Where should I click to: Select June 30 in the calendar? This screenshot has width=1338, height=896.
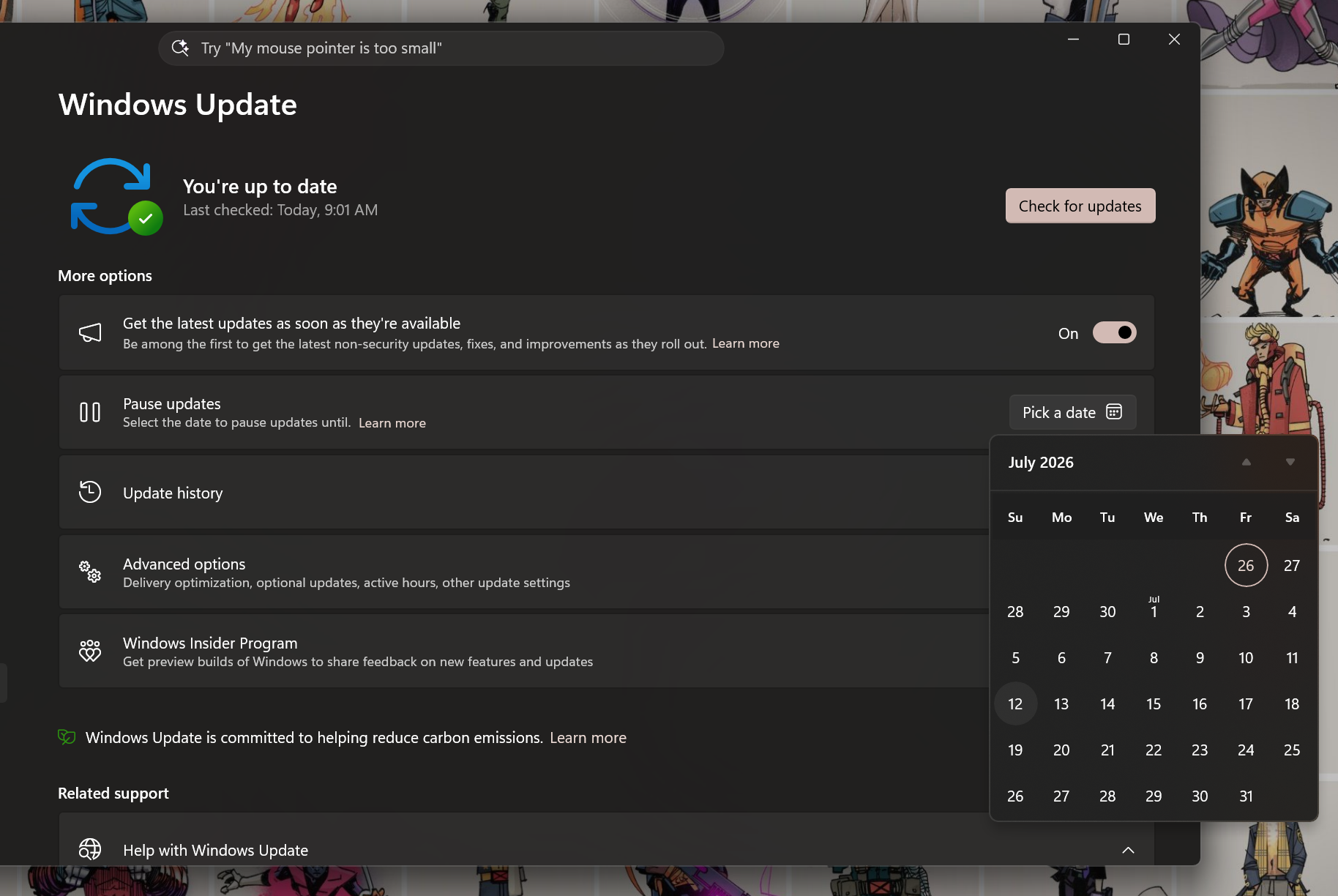click(x=1107, y=611)
